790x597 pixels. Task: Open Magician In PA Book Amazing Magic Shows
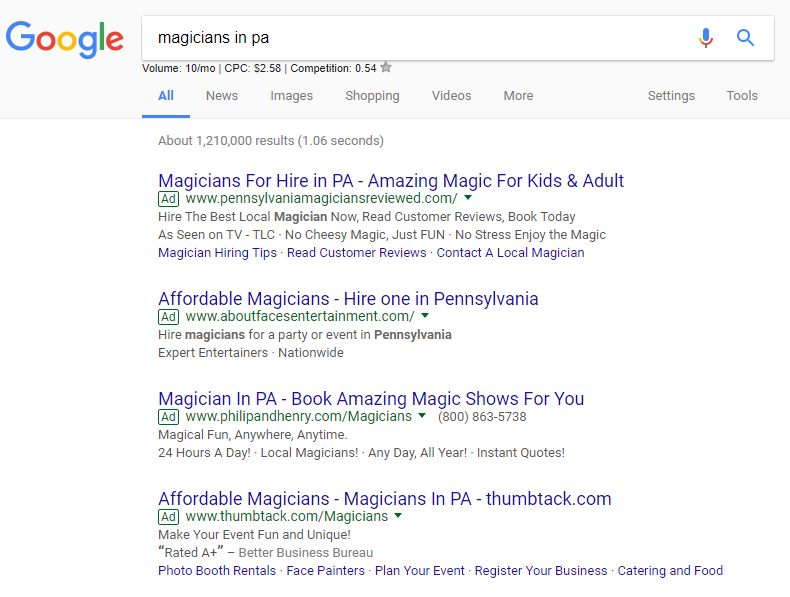coord(371,399)
